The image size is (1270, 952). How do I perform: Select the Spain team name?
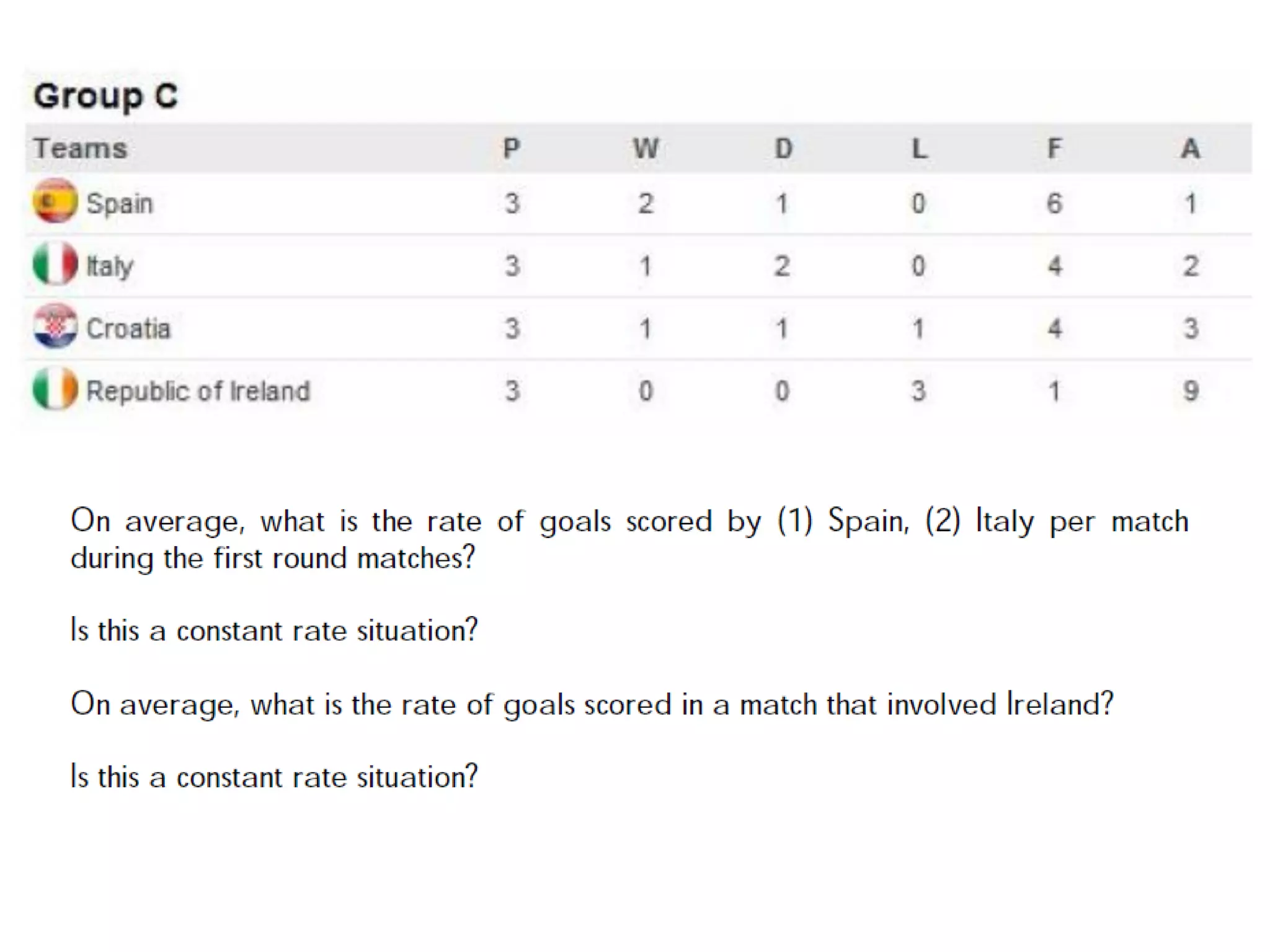coord(120,203)
